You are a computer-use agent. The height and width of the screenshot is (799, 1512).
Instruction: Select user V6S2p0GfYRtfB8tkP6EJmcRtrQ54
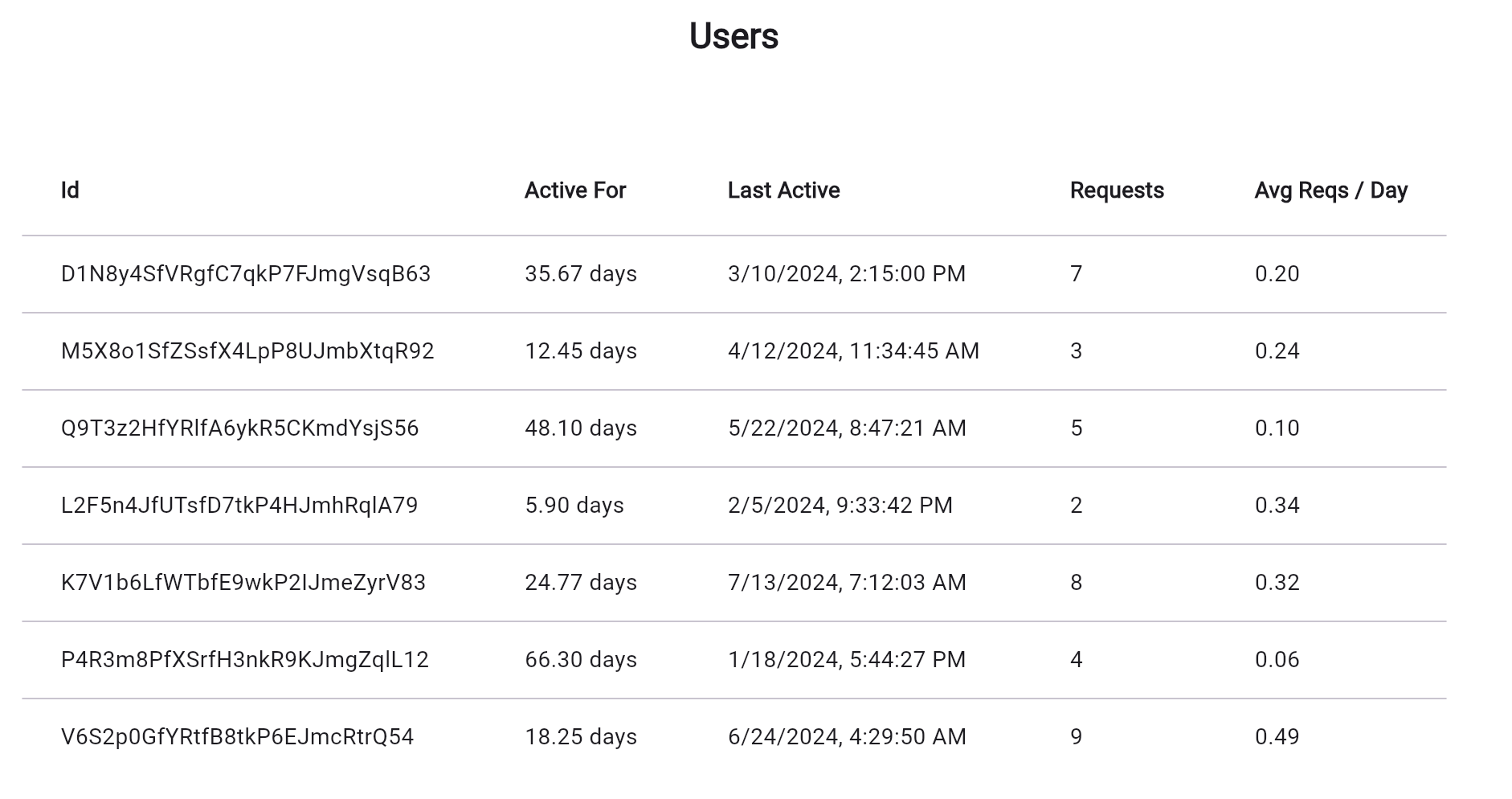pyautogui.click(x=238, y=735)
